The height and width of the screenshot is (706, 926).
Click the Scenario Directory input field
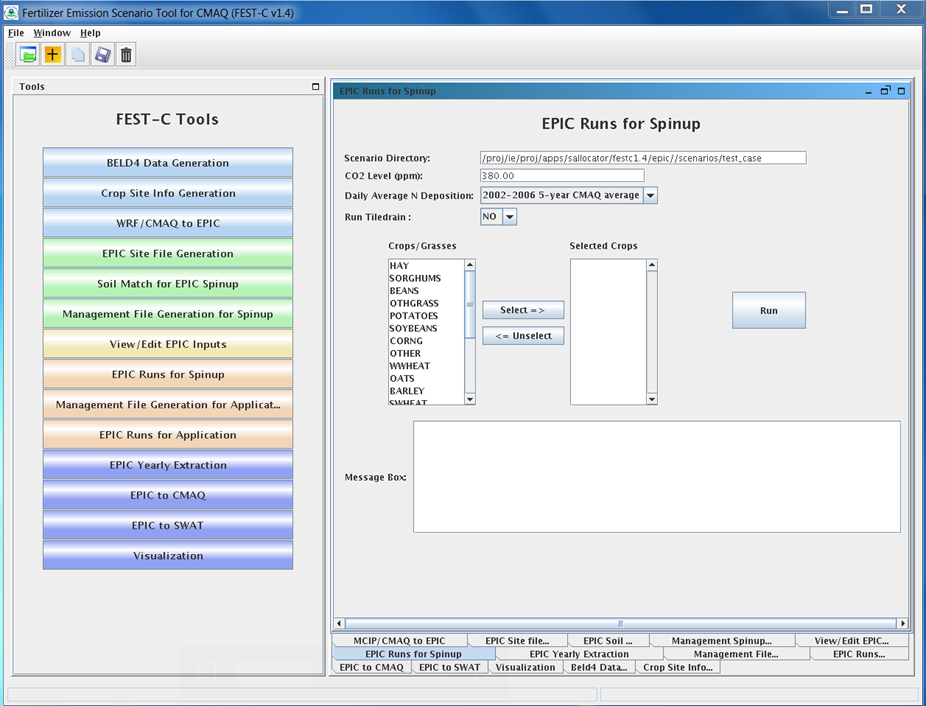tap(643, 158)
